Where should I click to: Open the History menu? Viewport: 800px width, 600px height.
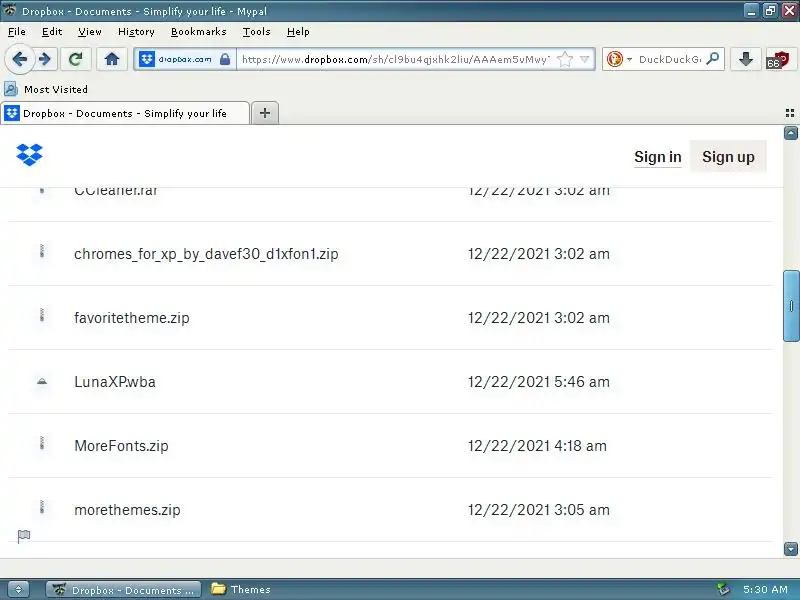pyautogui.click(x=136, y=32)
